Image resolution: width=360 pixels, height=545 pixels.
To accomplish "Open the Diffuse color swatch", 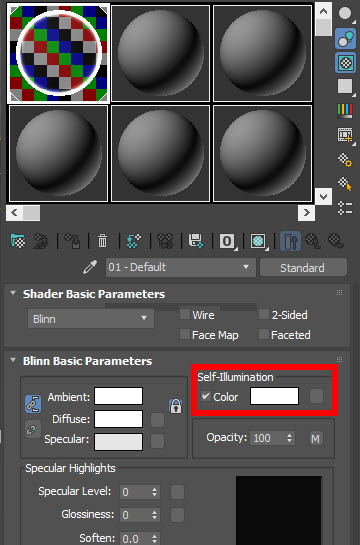I will [x=118, y=419].
